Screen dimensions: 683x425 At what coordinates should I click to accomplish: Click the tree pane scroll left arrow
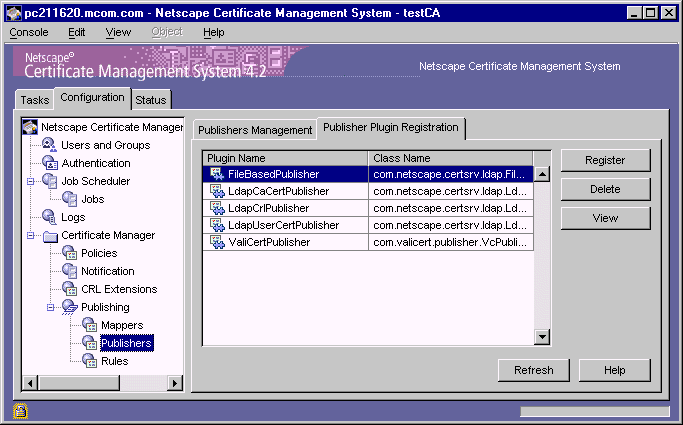point(30,383)
